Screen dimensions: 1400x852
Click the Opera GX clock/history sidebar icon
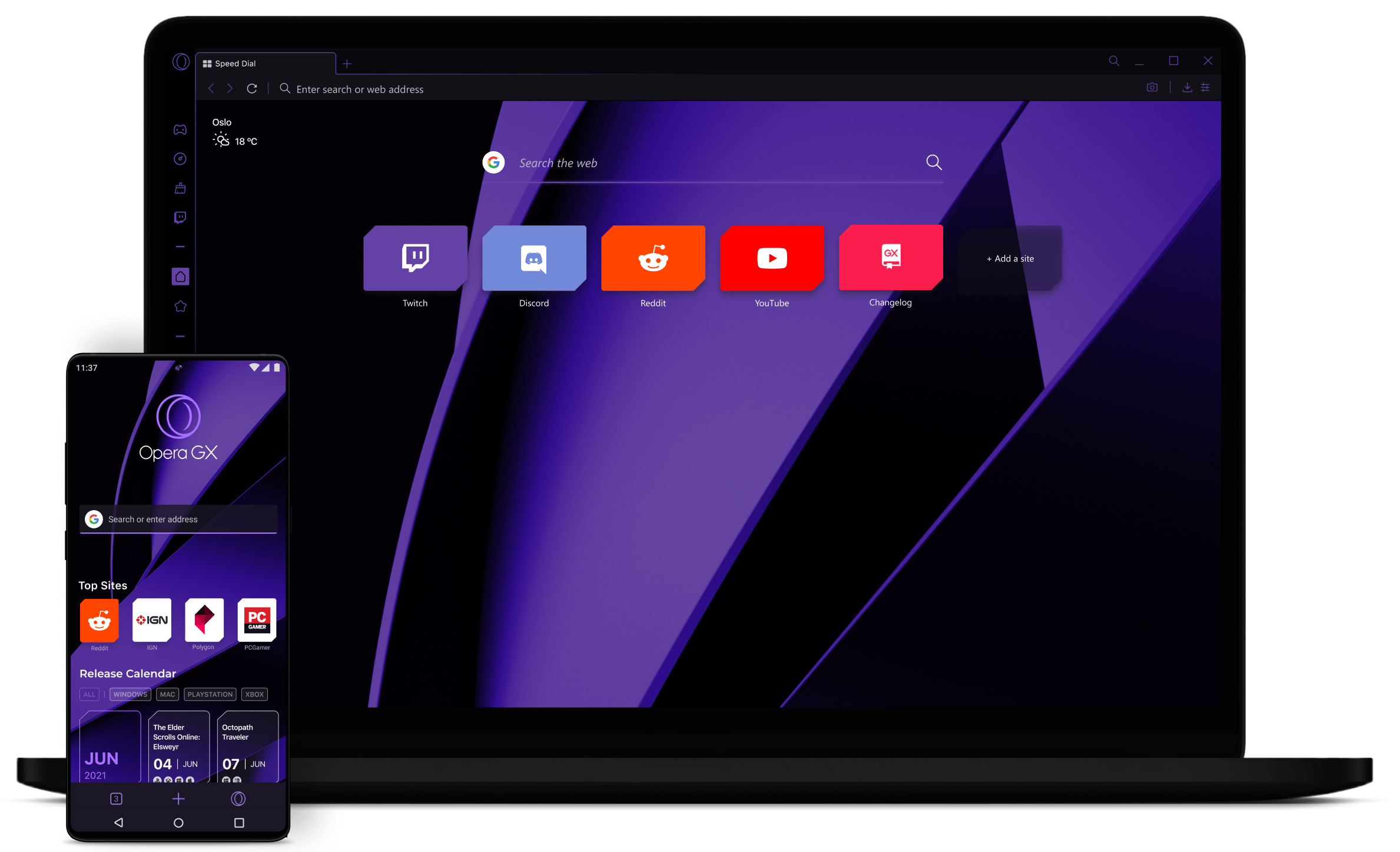click(x=180, y=159)
